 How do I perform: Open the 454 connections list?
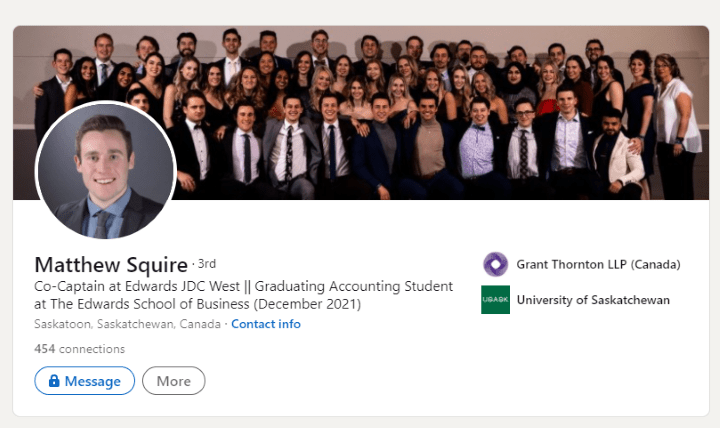(x=79, y=349)
